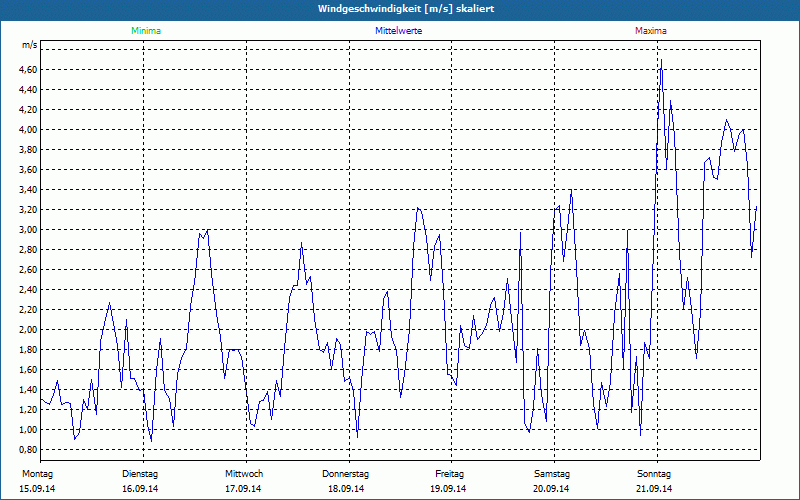The width and height of the screenshot is (800, 500).
Task: Click the 1,80 y-axis value
Action: click(29, 349)
